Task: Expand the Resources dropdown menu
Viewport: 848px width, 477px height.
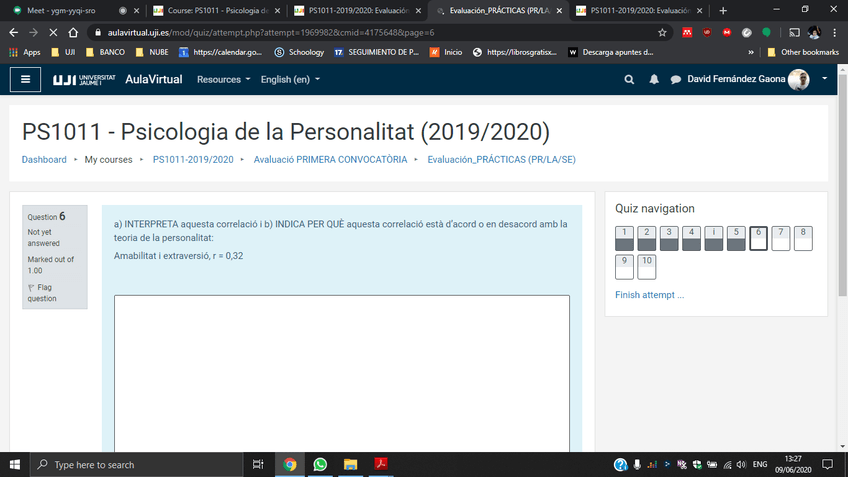Action: [223, 79]
